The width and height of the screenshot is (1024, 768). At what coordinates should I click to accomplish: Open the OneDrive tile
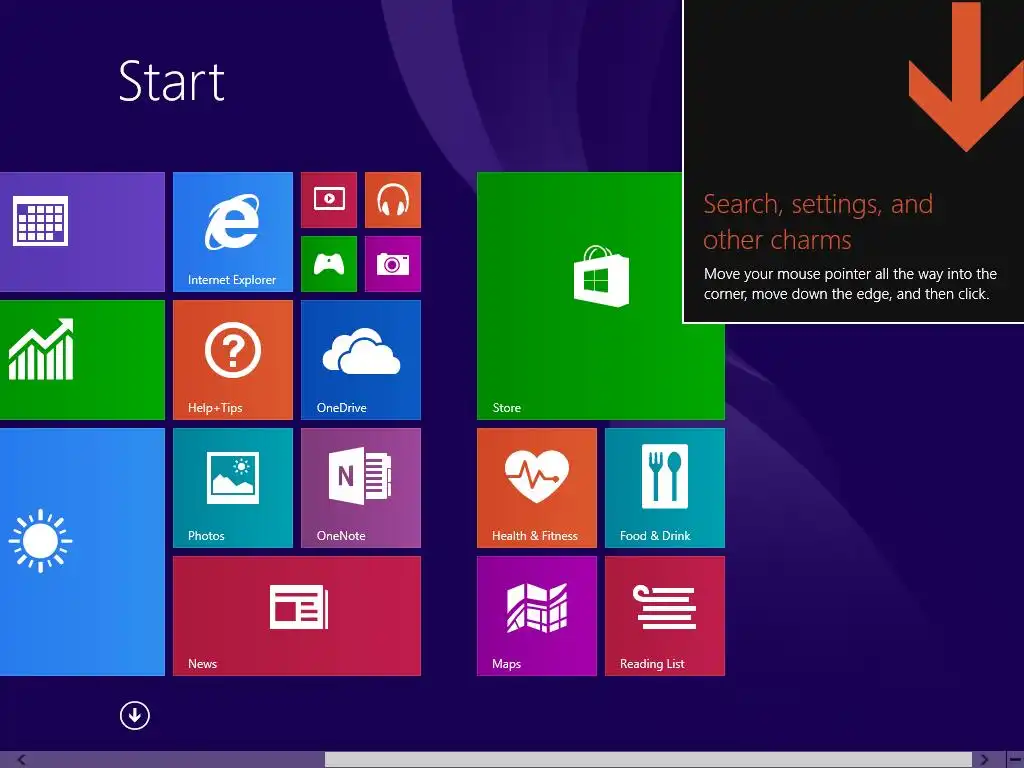[360, 360]
